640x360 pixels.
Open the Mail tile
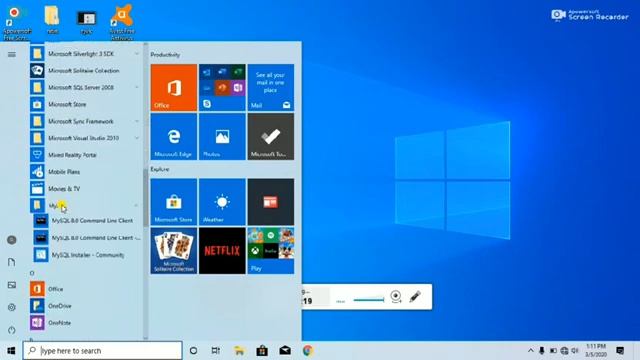pos(271,87)
